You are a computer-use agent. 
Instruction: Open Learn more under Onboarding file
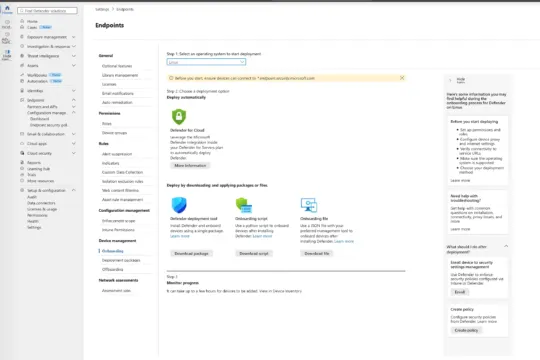(x=344, y=241)
